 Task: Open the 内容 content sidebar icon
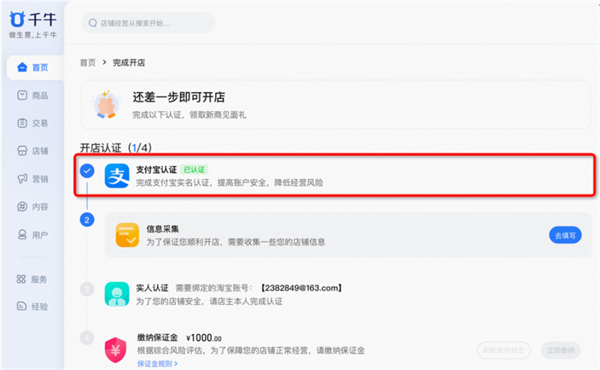(22, 207)
